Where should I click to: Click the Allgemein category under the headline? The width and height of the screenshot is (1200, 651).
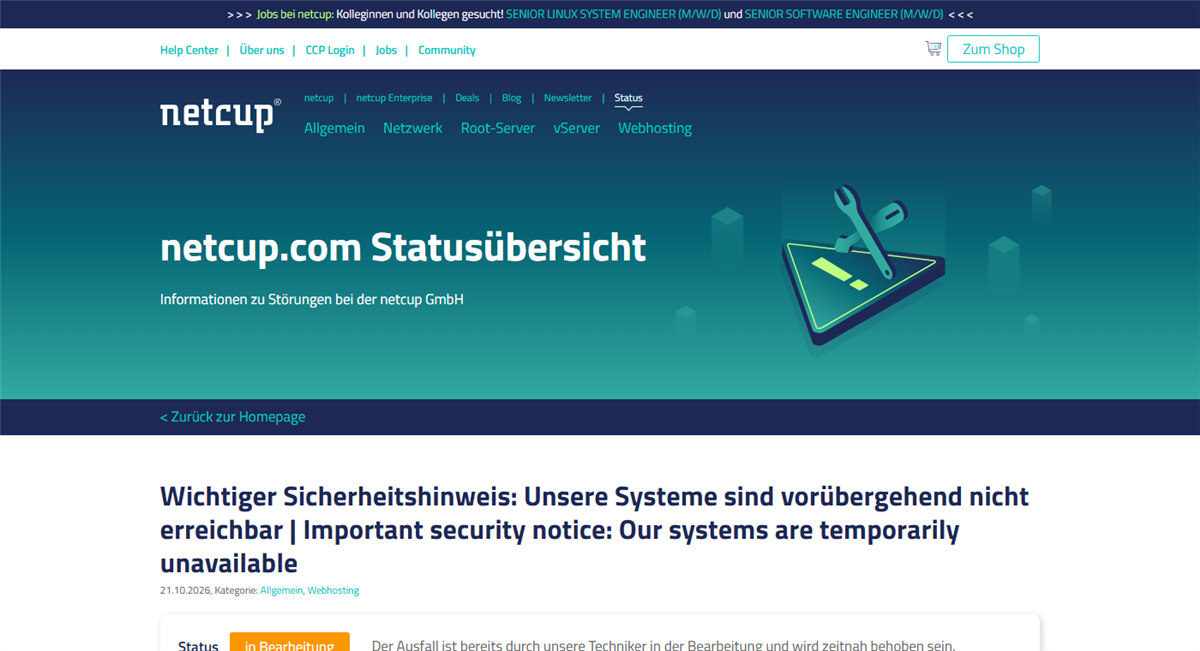pos(282,590)
